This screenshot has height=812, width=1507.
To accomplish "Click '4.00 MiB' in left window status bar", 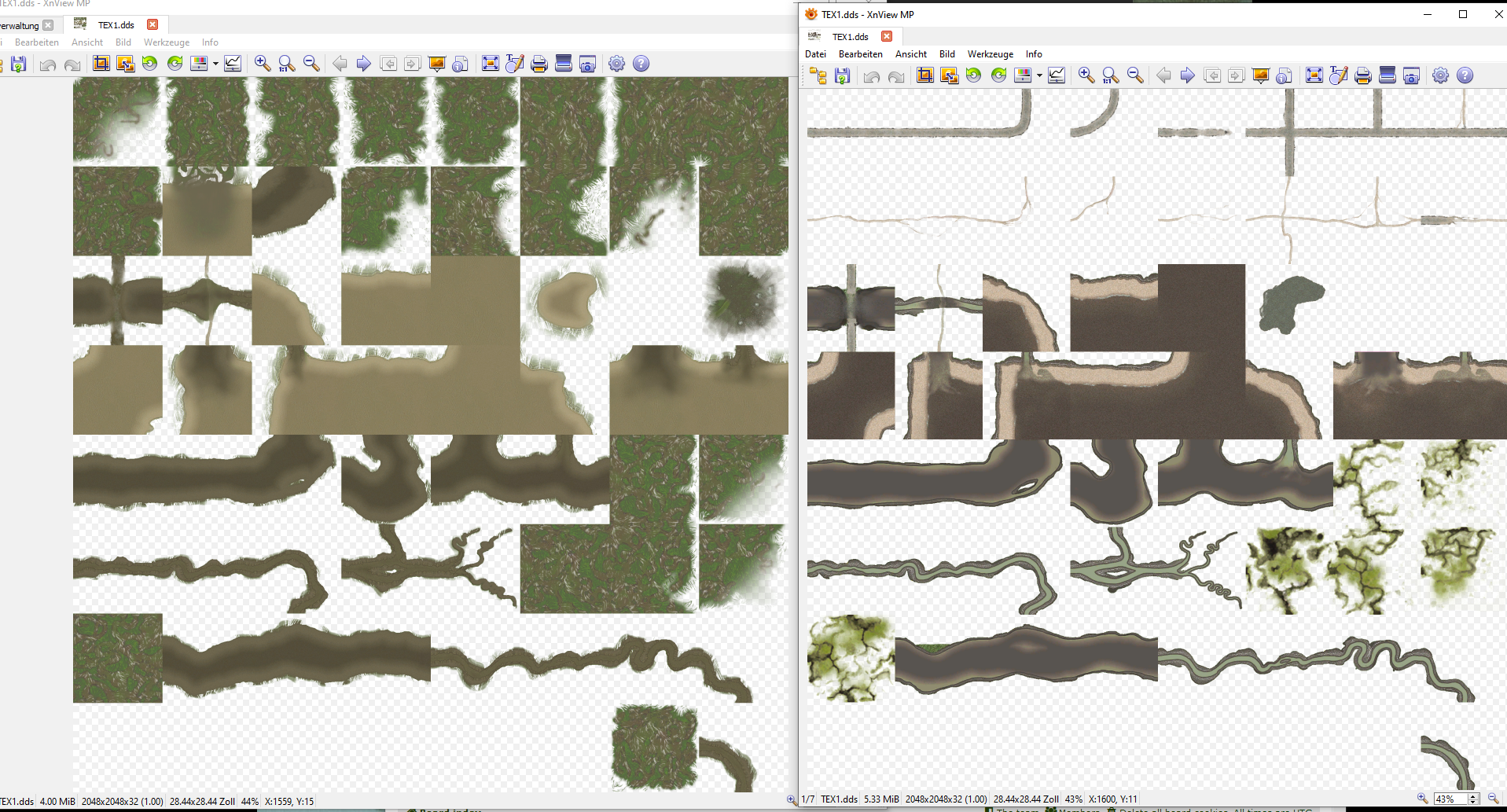I will 57,802.
